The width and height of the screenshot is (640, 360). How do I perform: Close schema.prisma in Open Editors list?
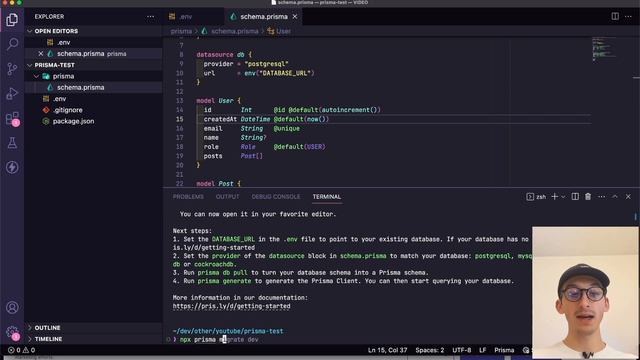[x=41, y=53]
